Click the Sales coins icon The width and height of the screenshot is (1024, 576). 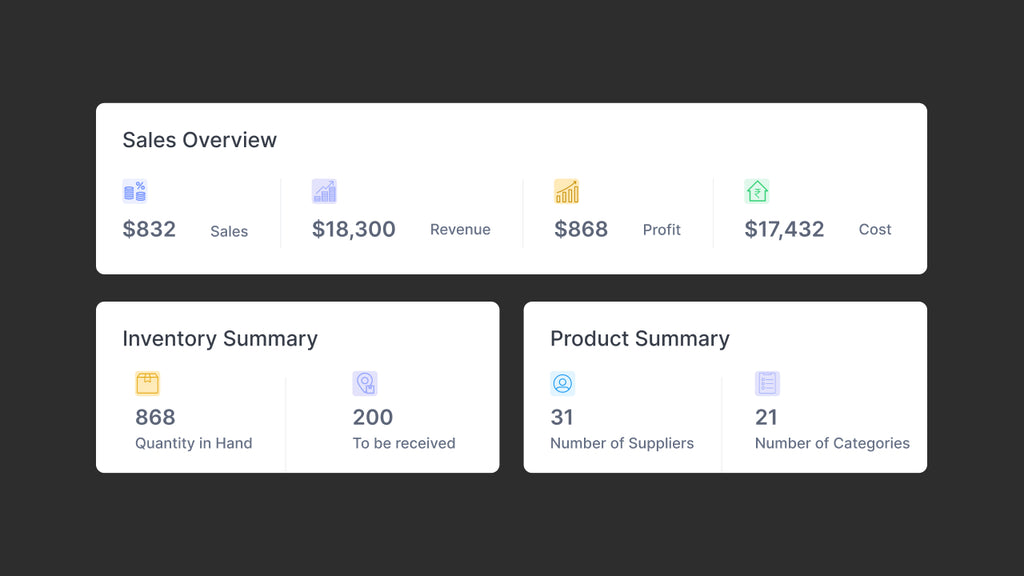[x=135, y=191]
